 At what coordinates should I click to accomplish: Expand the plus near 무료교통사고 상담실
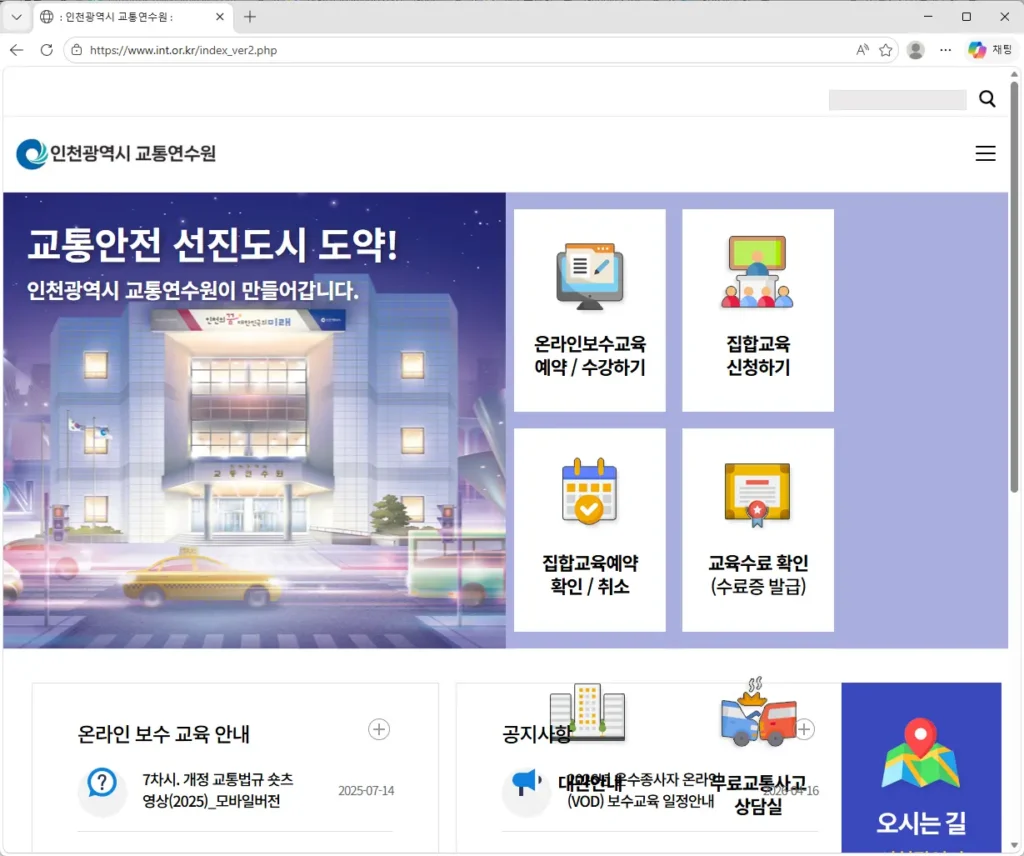805,730
